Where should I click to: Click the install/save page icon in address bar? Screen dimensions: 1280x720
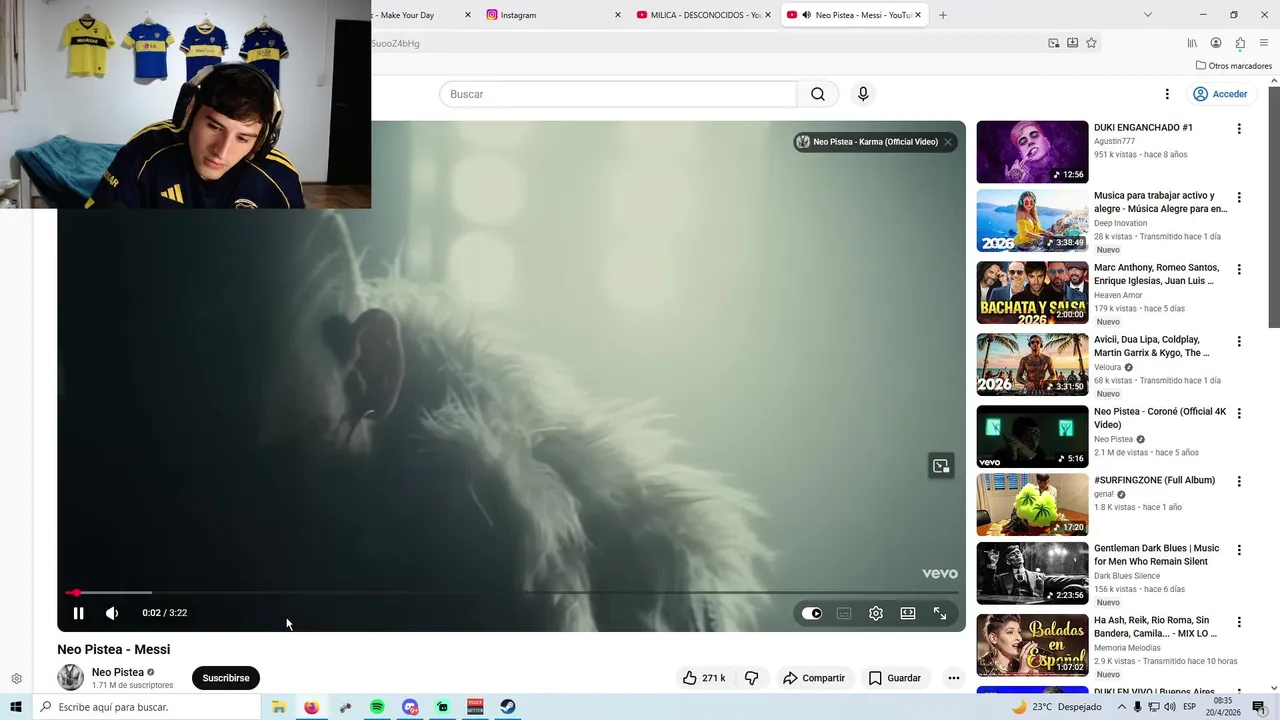click(1072, 43)
